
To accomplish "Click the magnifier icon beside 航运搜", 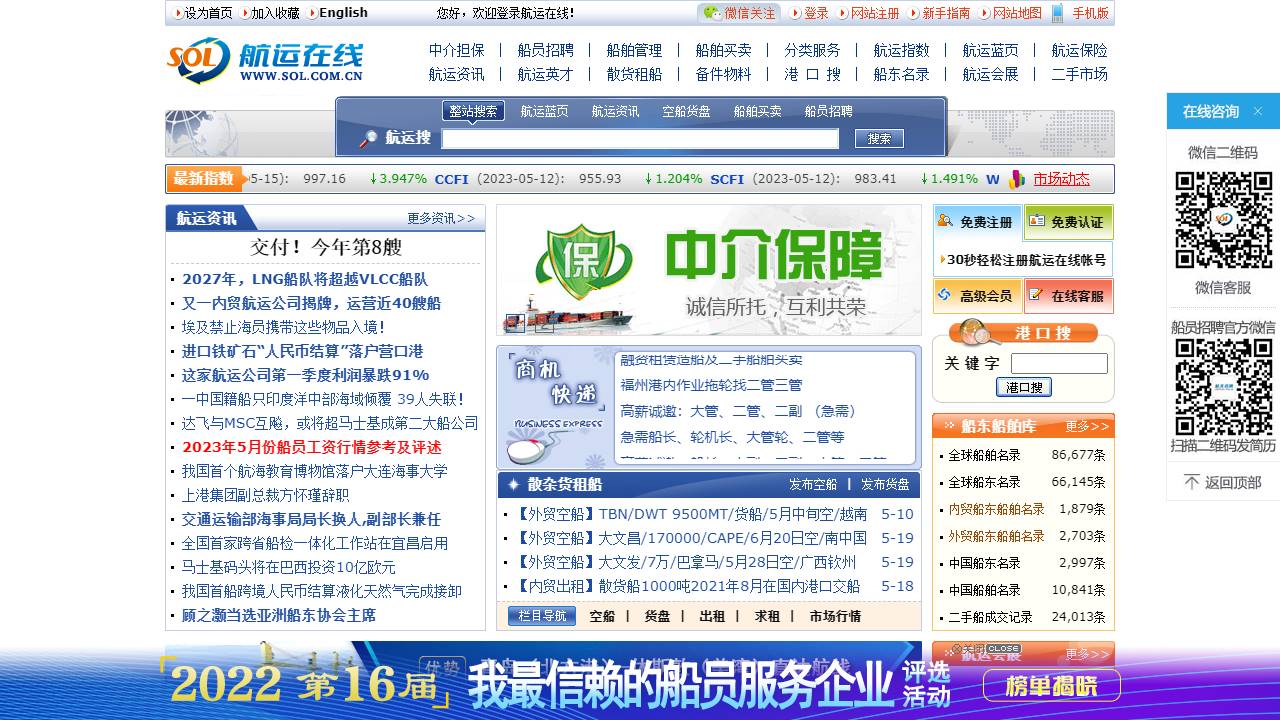I will [369, 138].
